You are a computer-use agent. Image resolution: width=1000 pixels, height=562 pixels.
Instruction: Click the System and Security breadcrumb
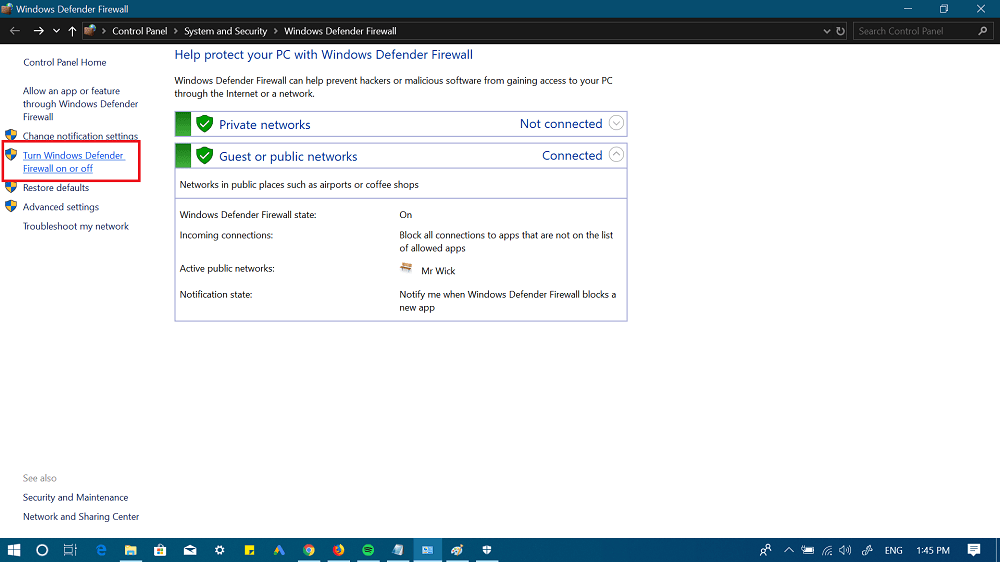point(225,31)
